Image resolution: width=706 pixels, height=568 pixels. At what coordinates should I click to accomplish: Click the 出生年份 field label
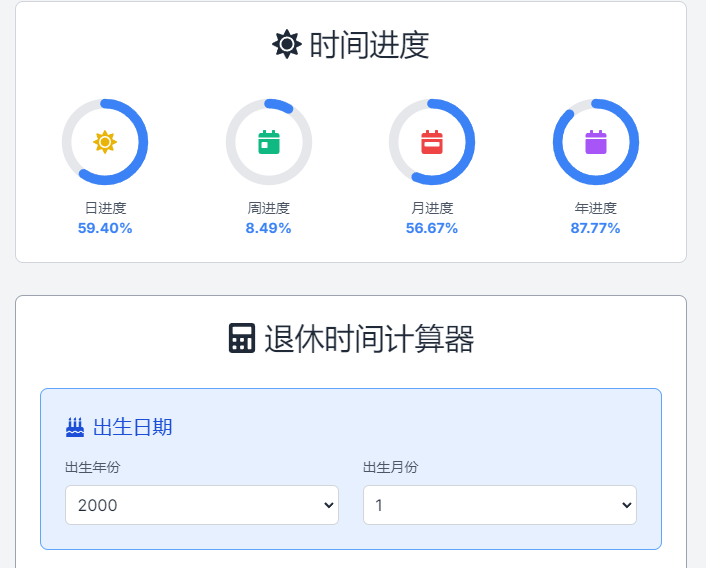[93, 467]
